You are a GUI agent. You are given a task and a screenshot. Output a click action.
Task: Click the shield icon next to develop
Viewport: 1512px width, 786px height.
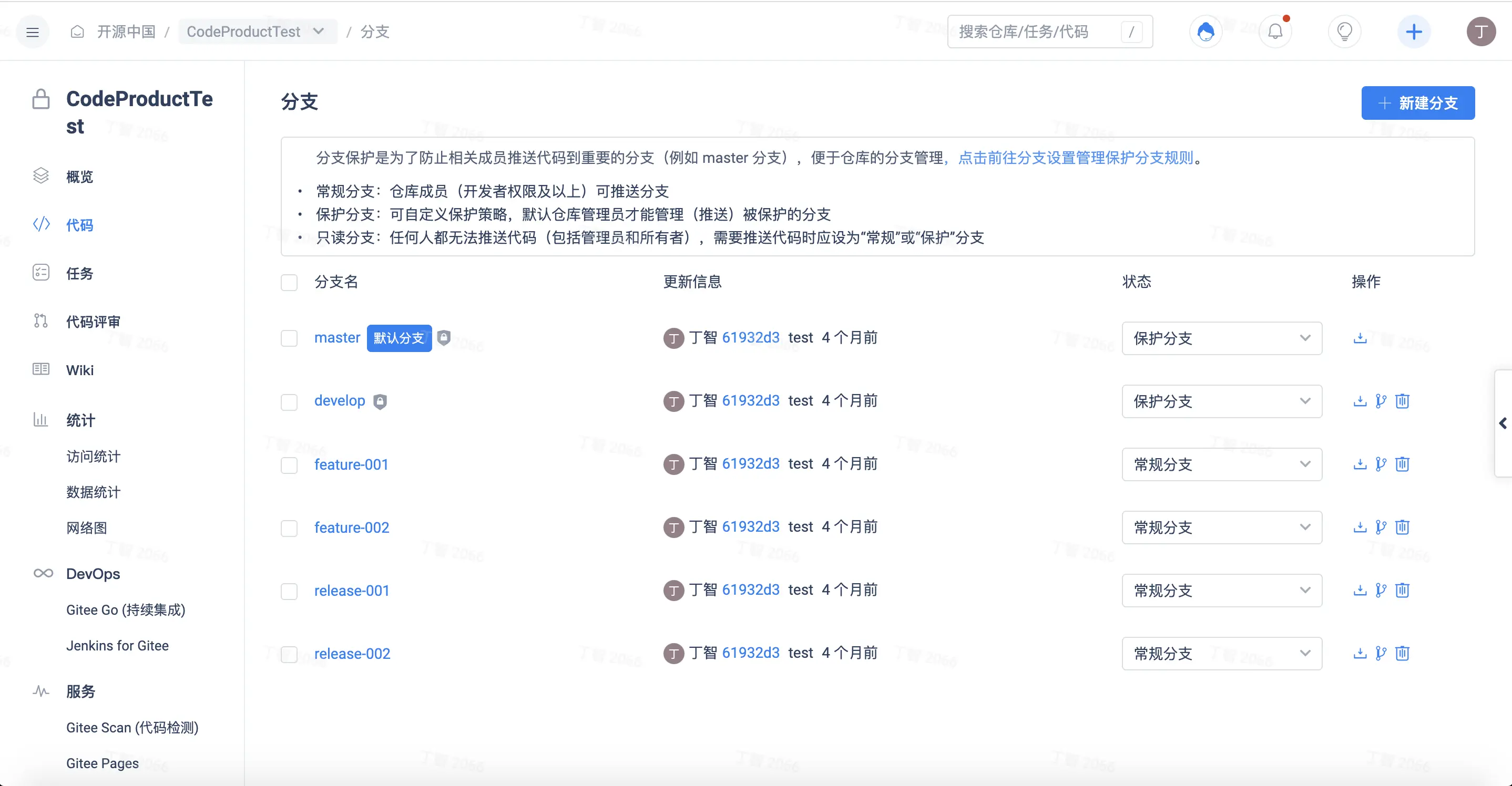click(380, 402)
